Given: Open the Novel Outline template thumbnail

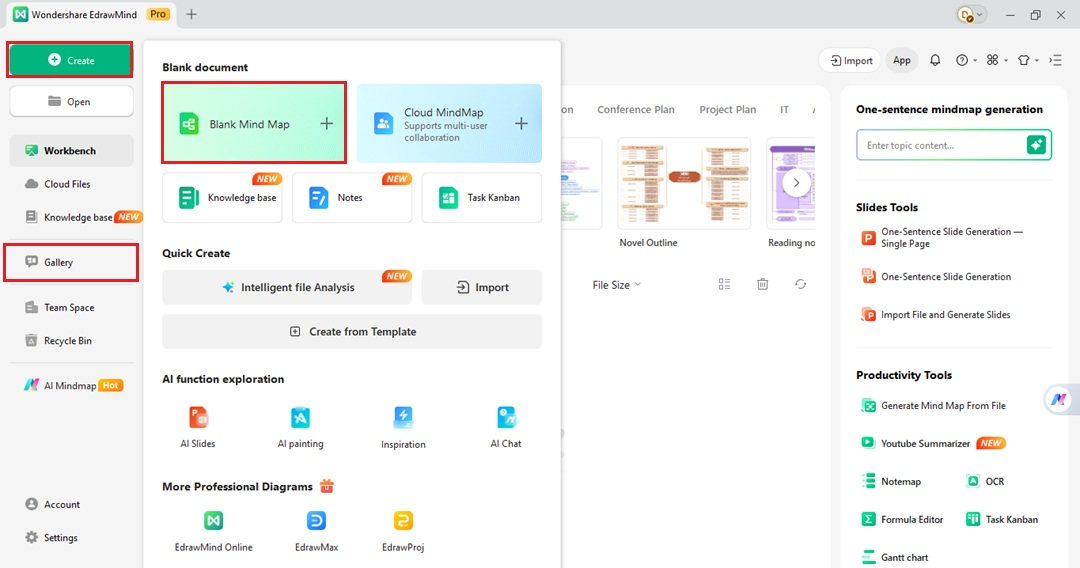Looking at the screenshot, I should click(684, 183).
